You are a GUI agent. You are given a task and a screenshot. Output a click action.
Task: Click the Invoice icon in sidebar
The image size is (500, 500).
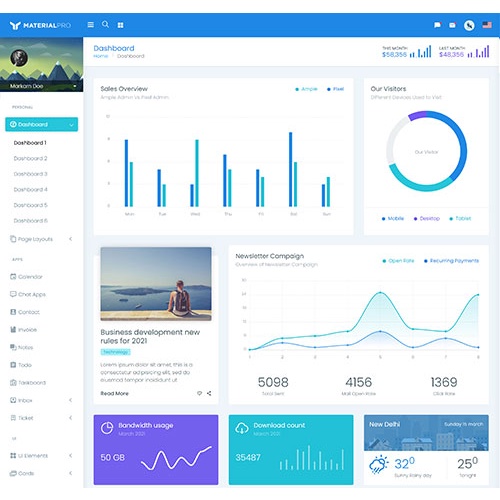click(x=13, y=329)
